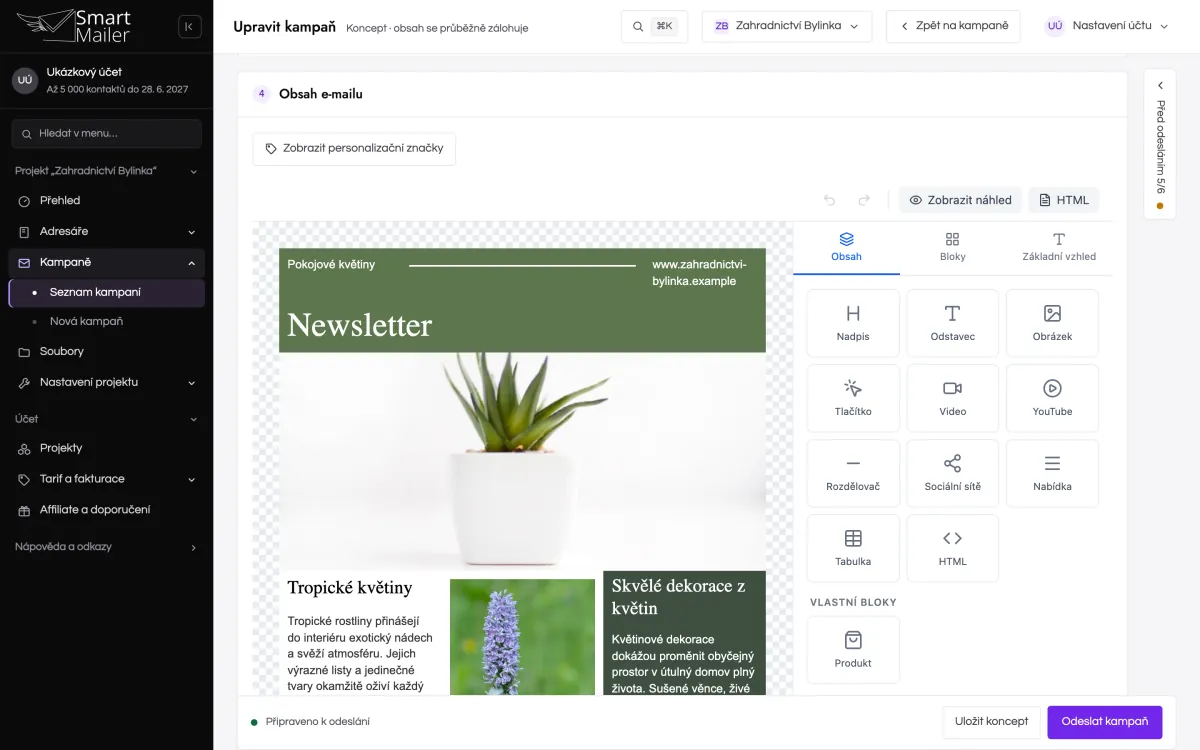Select the potted plant image in the email

[x=522, y=462]
